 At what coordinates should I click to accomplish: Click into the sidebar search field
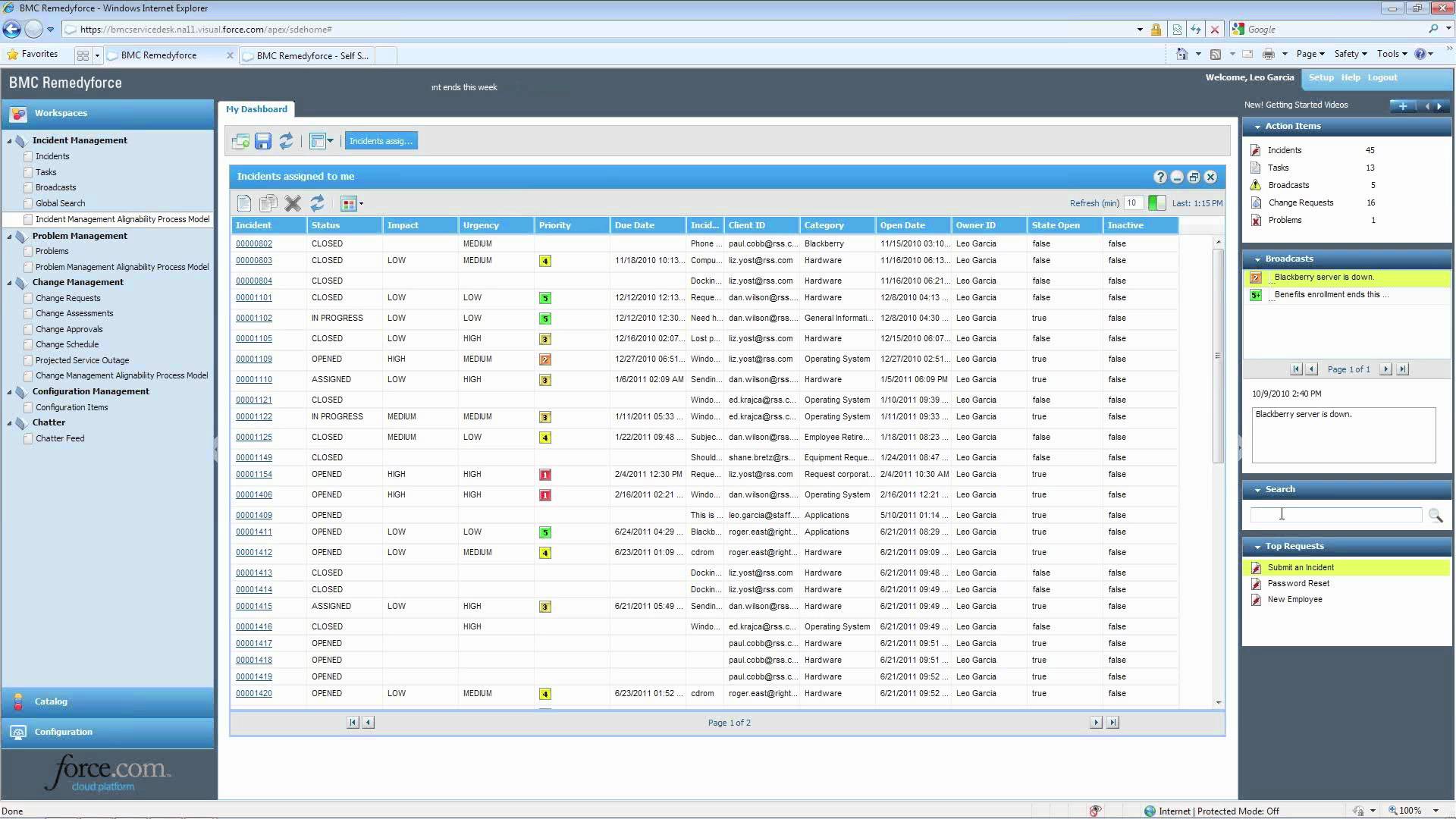pos(1335,515)
